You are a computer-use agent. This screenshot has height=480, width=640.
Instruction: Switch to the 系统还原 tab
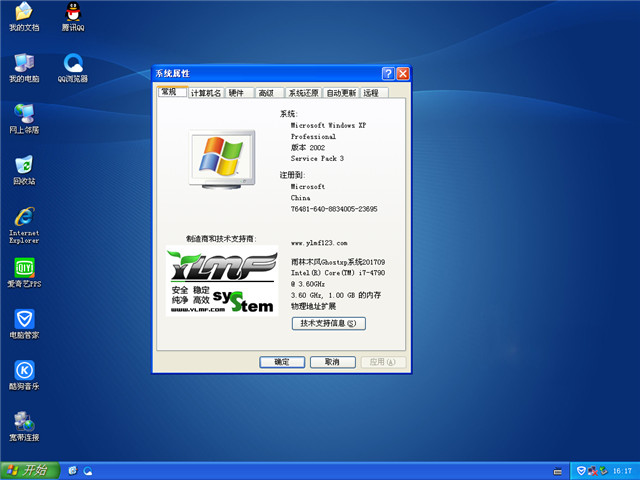[x=304, y=93]
